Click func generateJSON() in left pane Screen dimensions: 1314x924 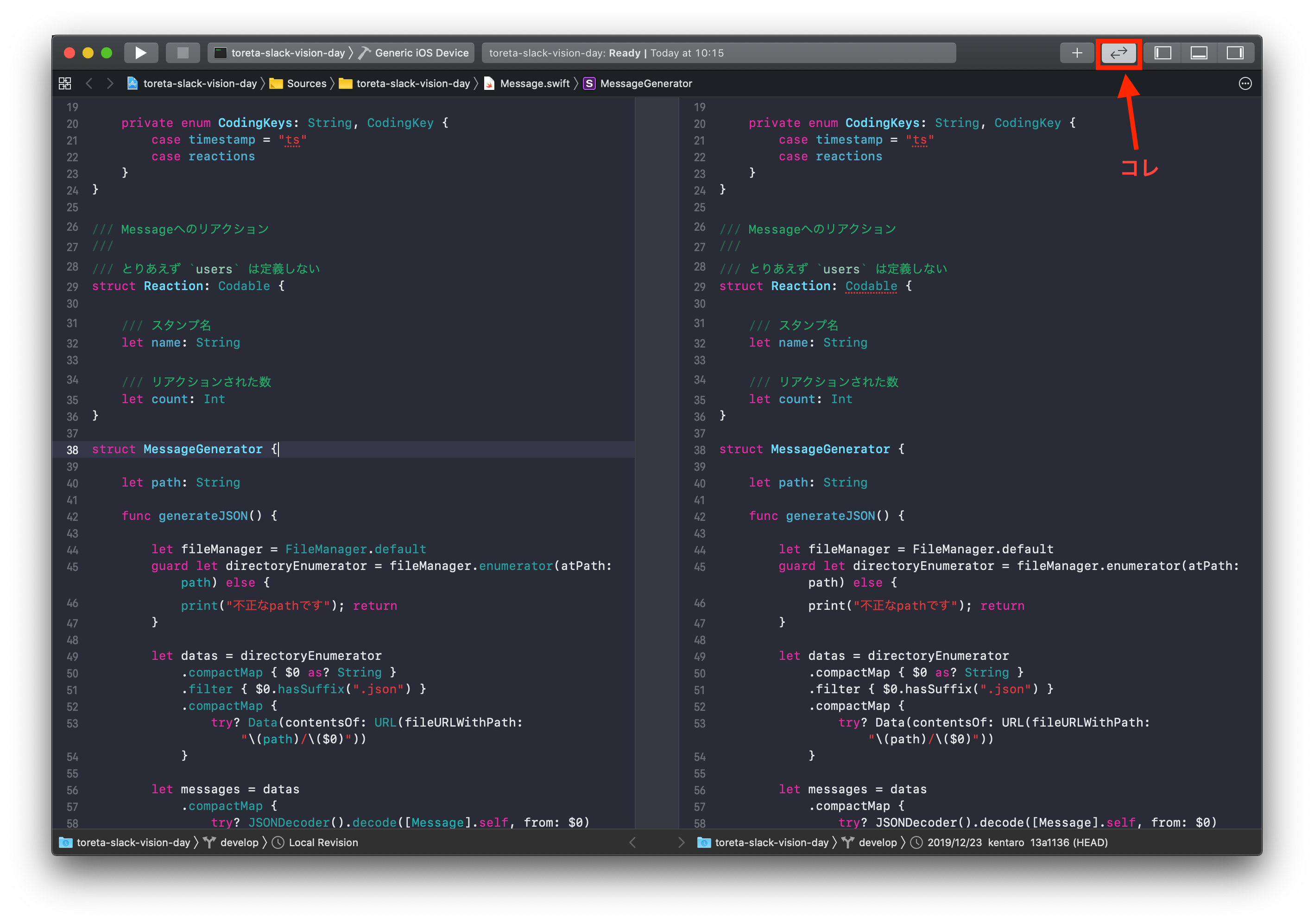pyautogui.click(x=199, y=516)
